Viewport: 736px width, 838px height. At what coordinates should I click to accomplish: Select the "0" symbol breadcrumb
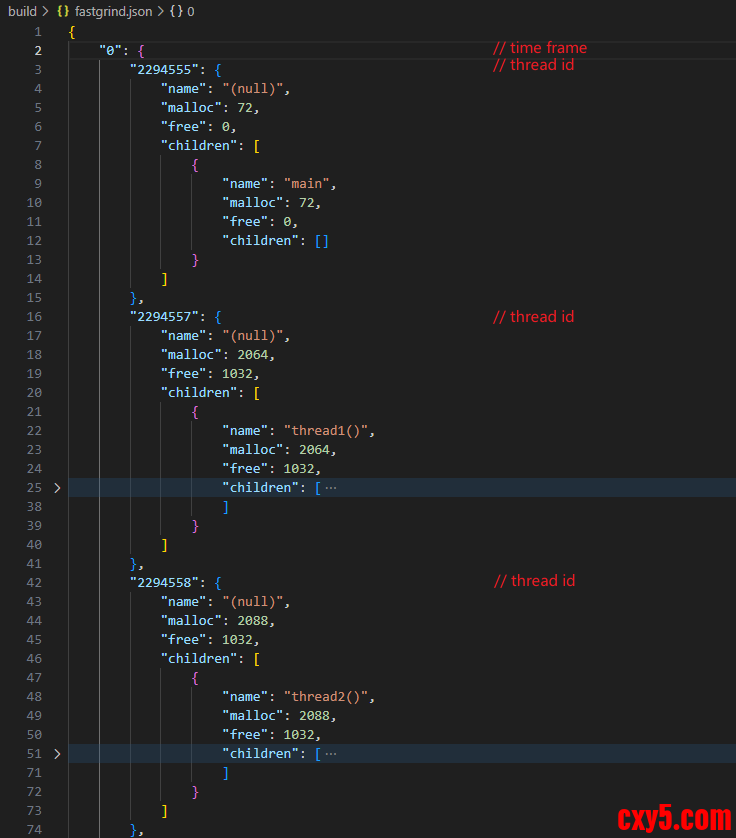click(191, 11)
